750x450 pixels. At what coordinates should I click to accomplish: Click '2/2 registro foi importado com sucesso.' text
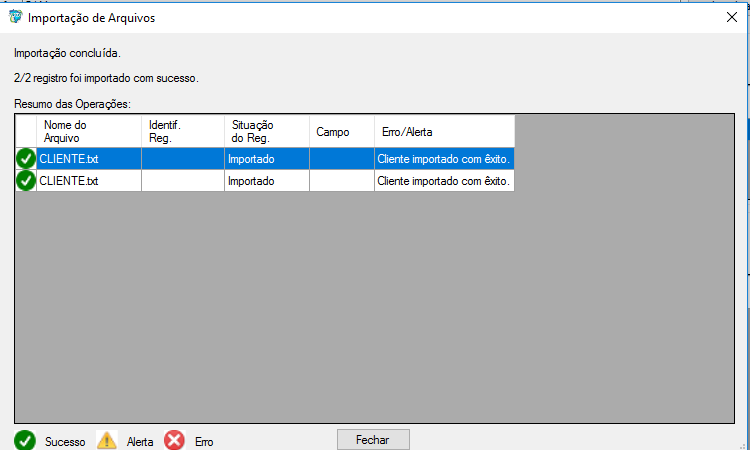(106, 78)
